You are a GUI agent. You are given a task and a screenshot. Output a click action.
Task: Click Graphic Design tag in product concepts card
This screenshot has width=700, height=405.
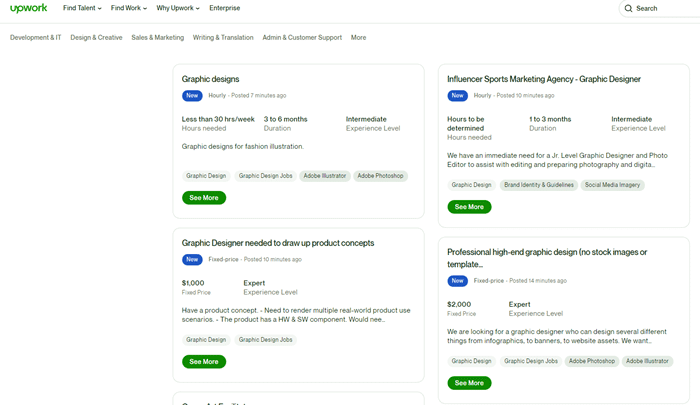coord(206,340)
